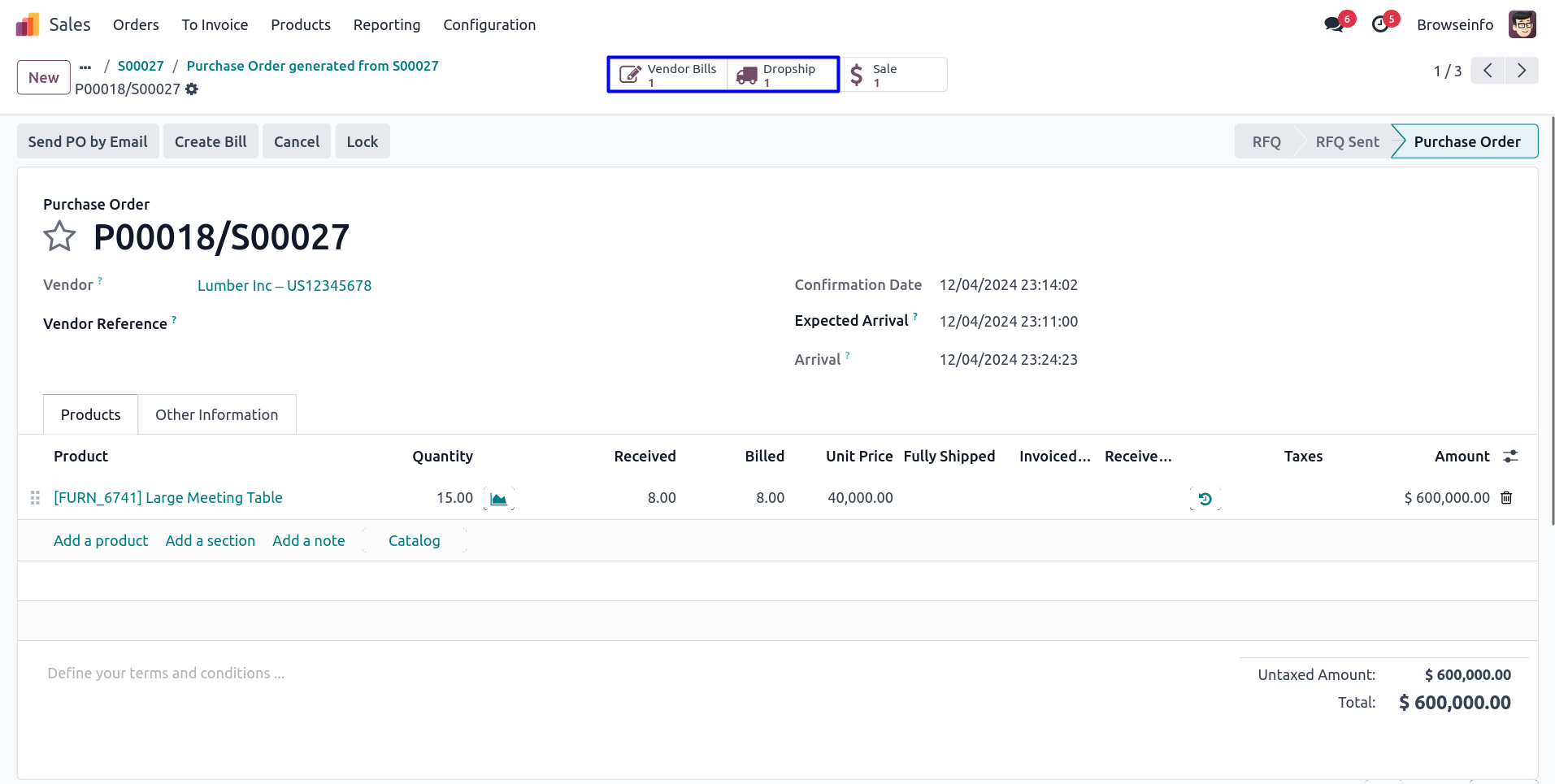The width and height of the screenshot is (1555, 784).
Task: Open the Reporting menu
Action: coord(386,25)
